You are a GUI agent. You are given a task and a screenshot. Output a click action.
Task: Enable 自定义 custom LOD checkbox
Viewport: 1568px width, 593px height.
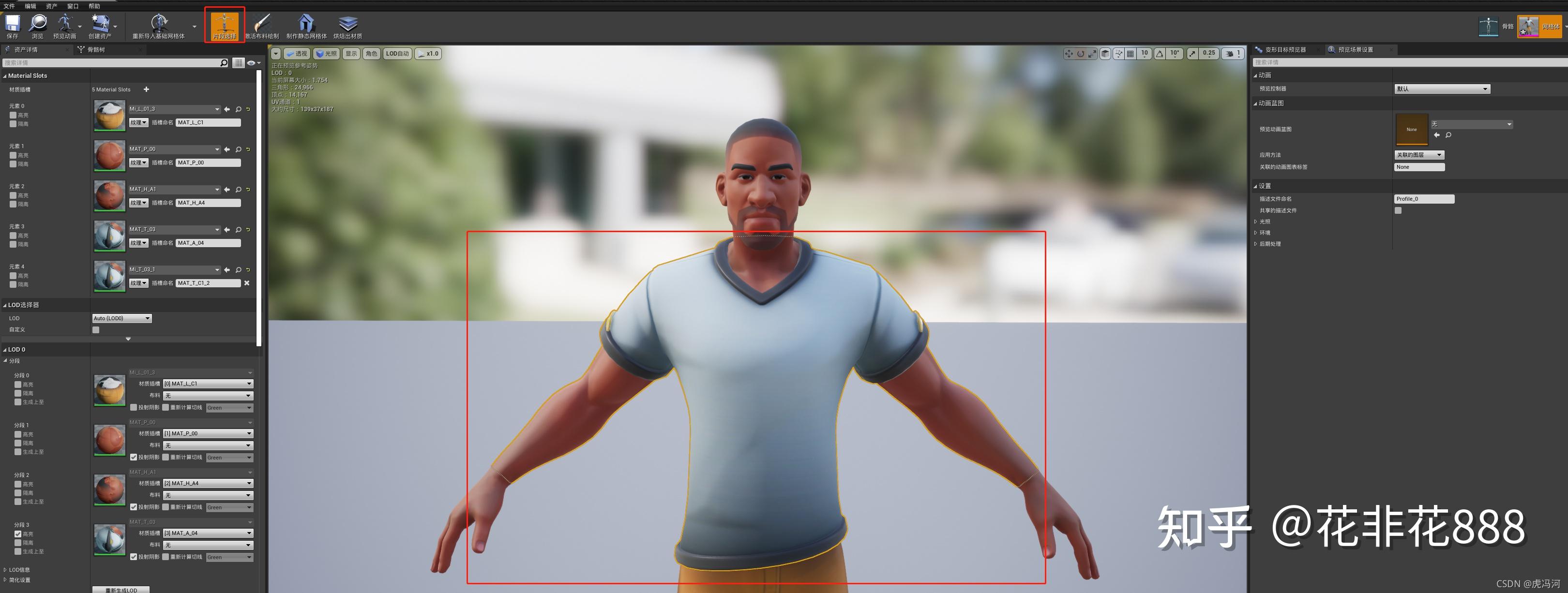coord(95,330)
